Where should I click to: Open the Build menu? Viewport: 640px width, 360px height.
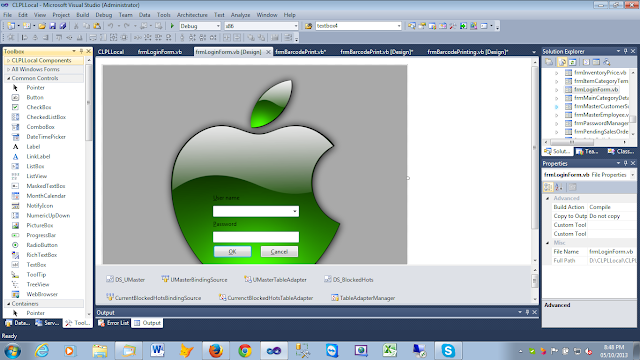tap(82, 15)
